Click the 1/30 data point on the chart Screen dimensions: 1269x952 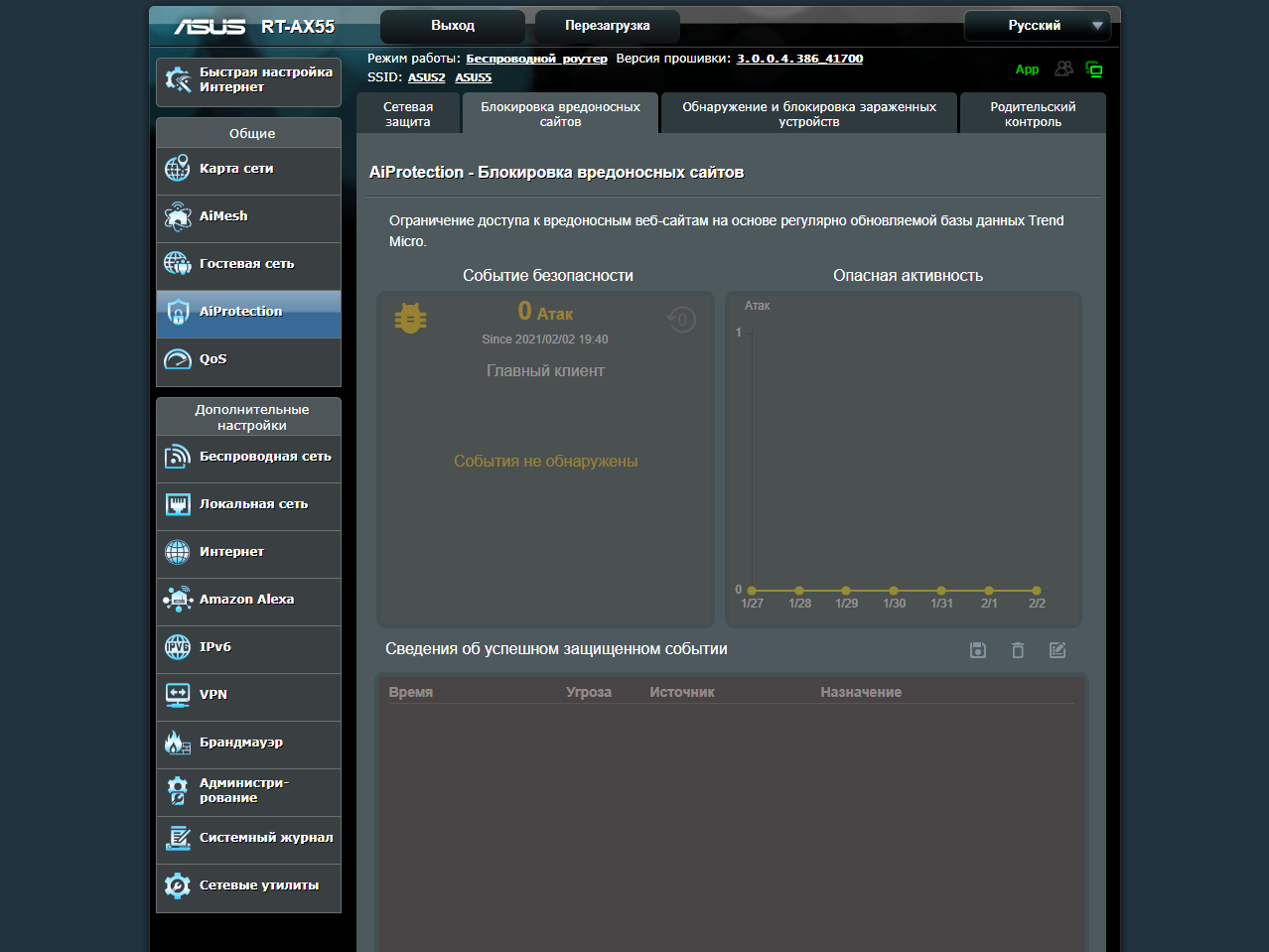click(894, 591)
